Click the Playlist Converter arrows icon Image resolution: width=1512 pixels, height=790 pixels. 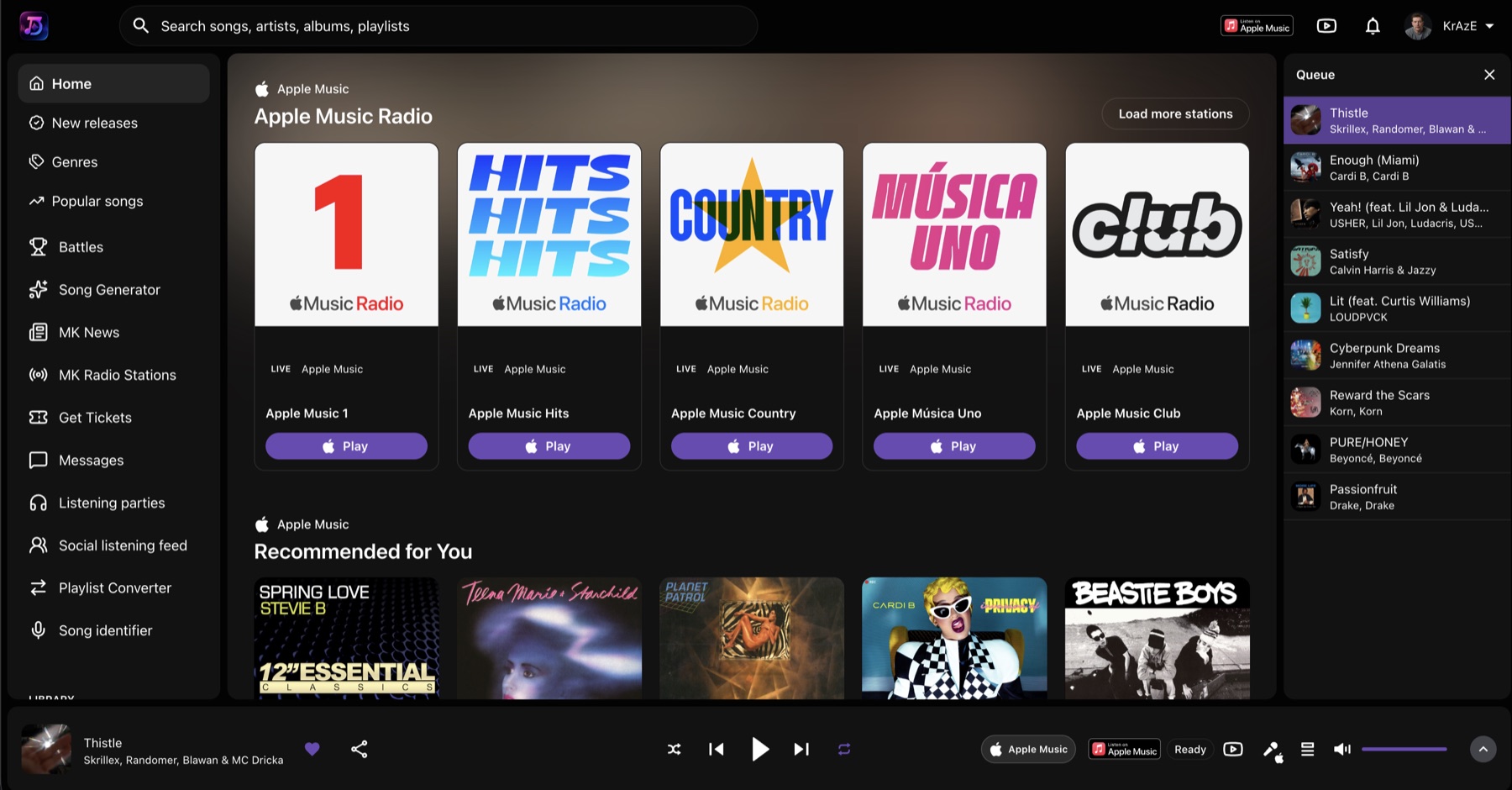click(x=38, y=588)
